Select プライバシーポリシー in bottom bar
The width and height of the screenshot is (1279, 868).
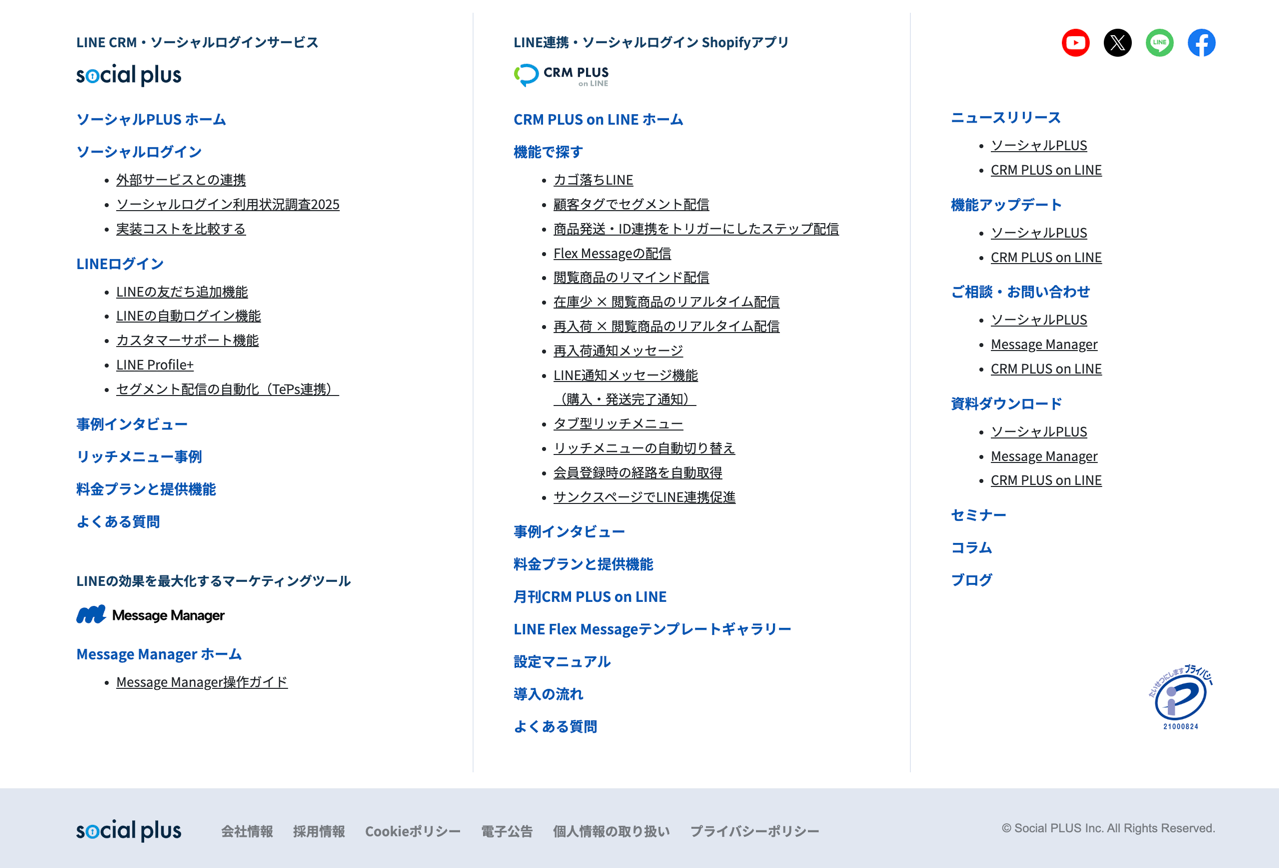coord(754,832)
